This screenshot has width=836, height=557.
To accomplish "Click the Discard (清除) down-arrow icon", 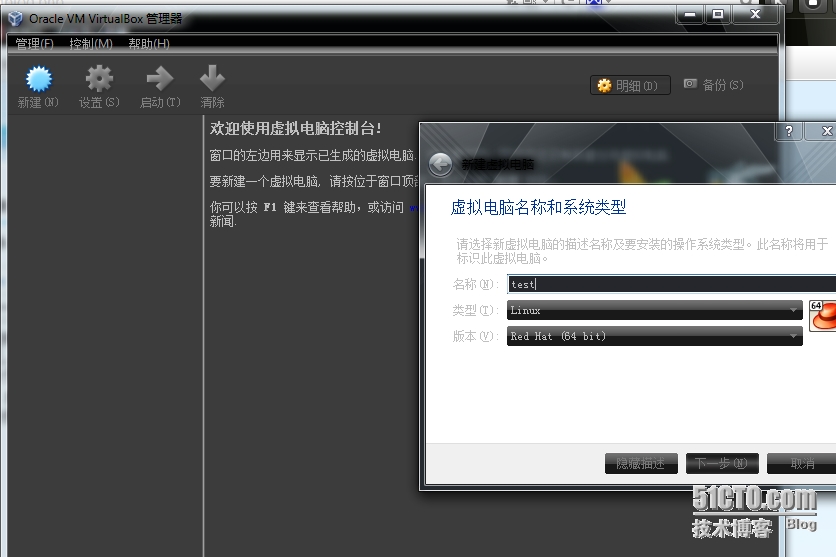I will (x=212, y=78).
